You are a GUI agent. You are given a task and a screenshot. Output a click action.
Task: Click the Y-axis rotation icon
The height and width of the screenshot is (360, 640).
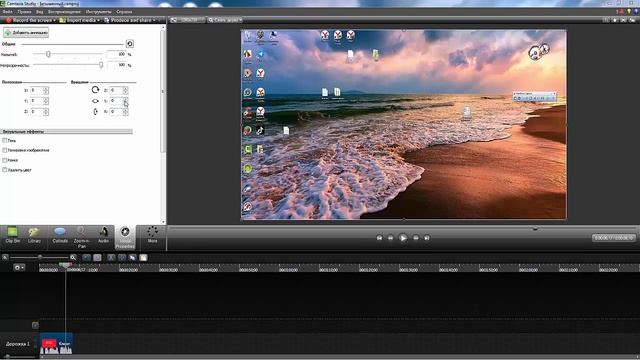click(x=95, y=101)
